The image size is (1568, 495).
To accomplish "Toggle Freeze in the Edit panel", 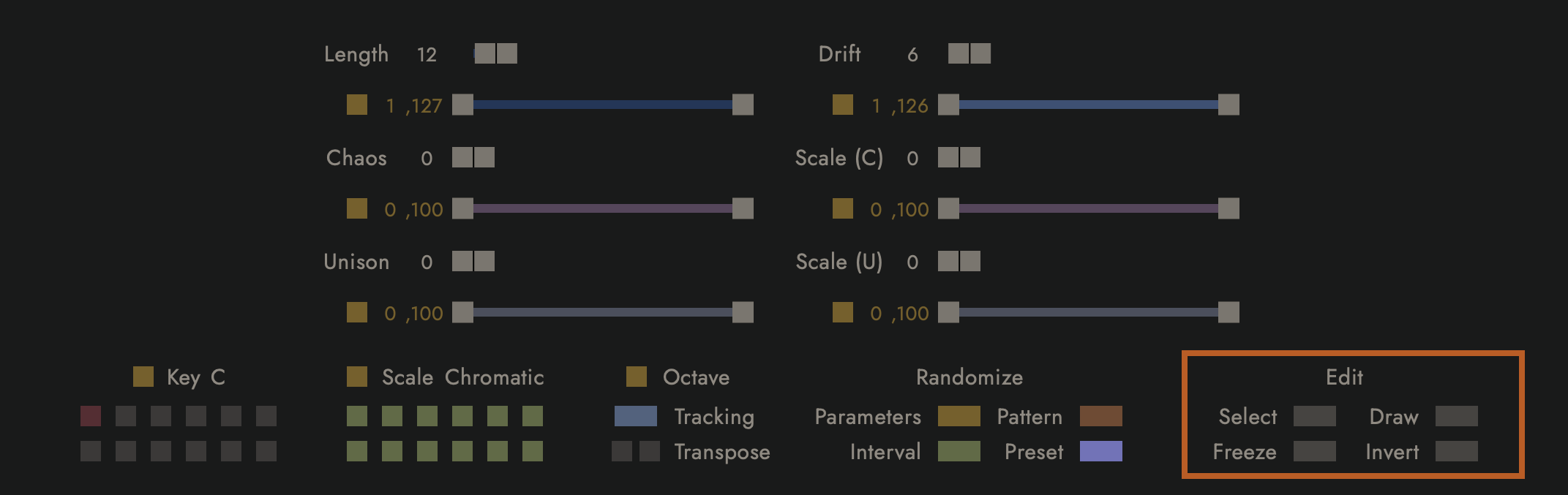I will click(1313, 452).
